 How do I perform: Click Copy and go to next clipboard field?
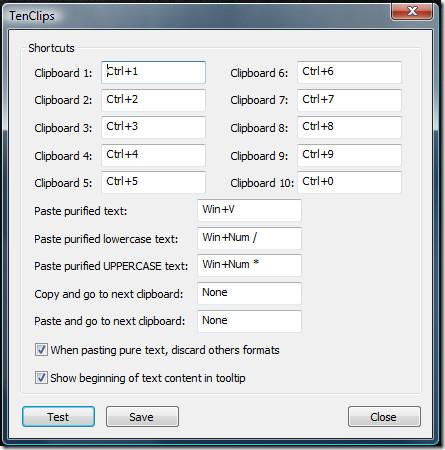tap(249, 293)
